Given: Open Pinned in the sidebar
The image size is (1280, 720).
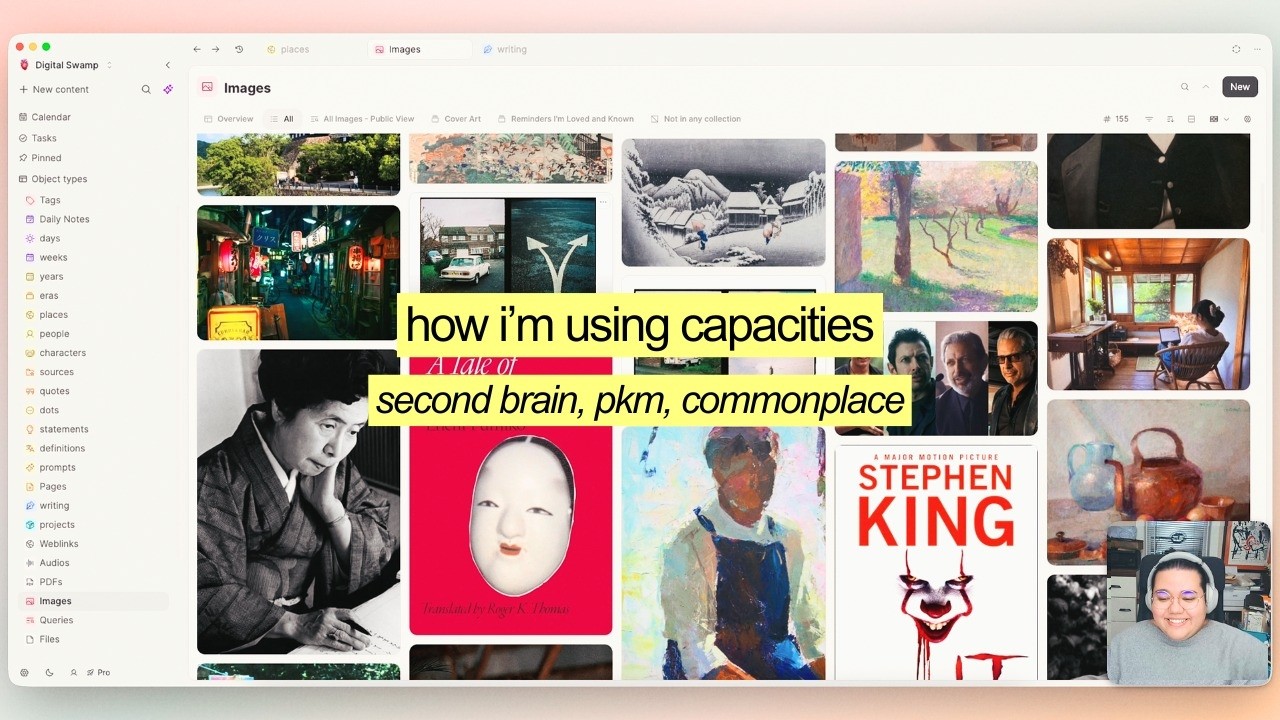Looking at the screenshot, I should point(40,158).
